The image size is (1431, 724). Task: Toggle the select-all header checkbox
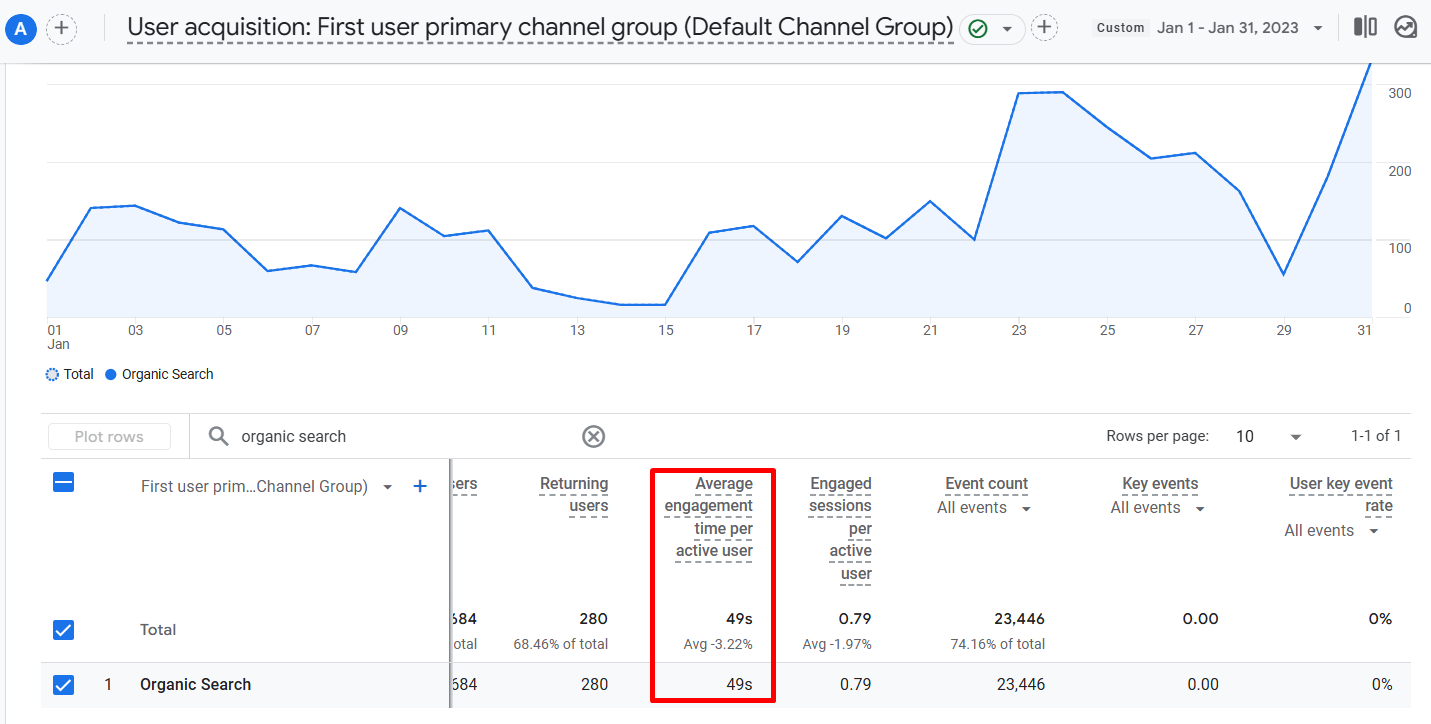(x=63, y=483)
